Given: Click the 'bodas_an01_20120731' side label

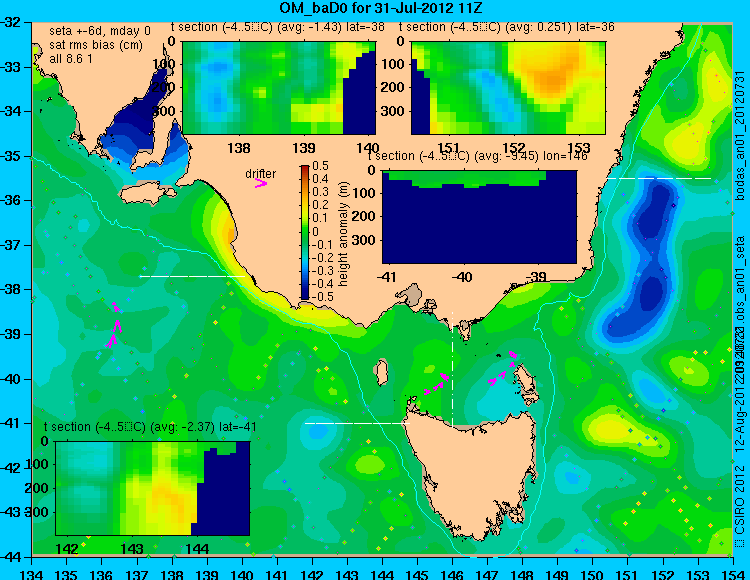Looking at the screenshot, I should (x=740, y=135).
